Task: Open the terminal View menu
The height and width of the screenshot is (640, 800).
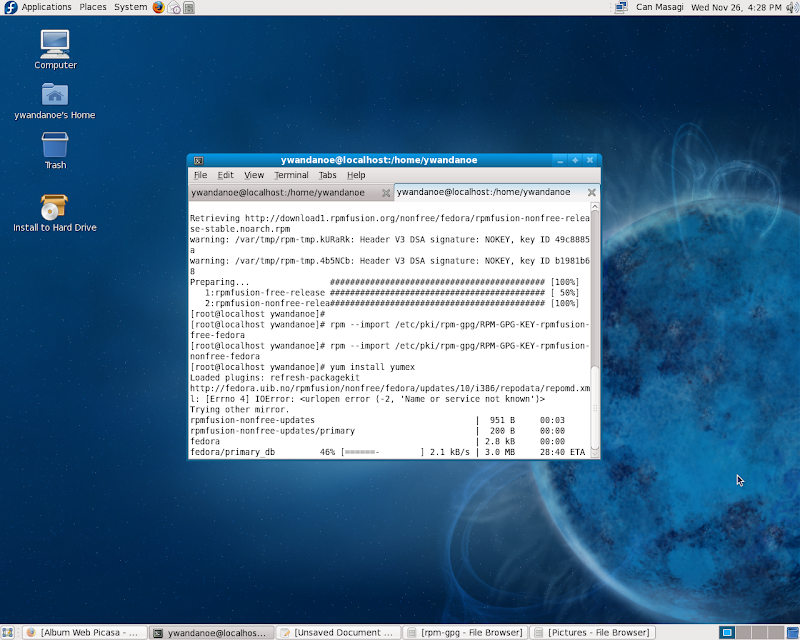Action: 254,175
